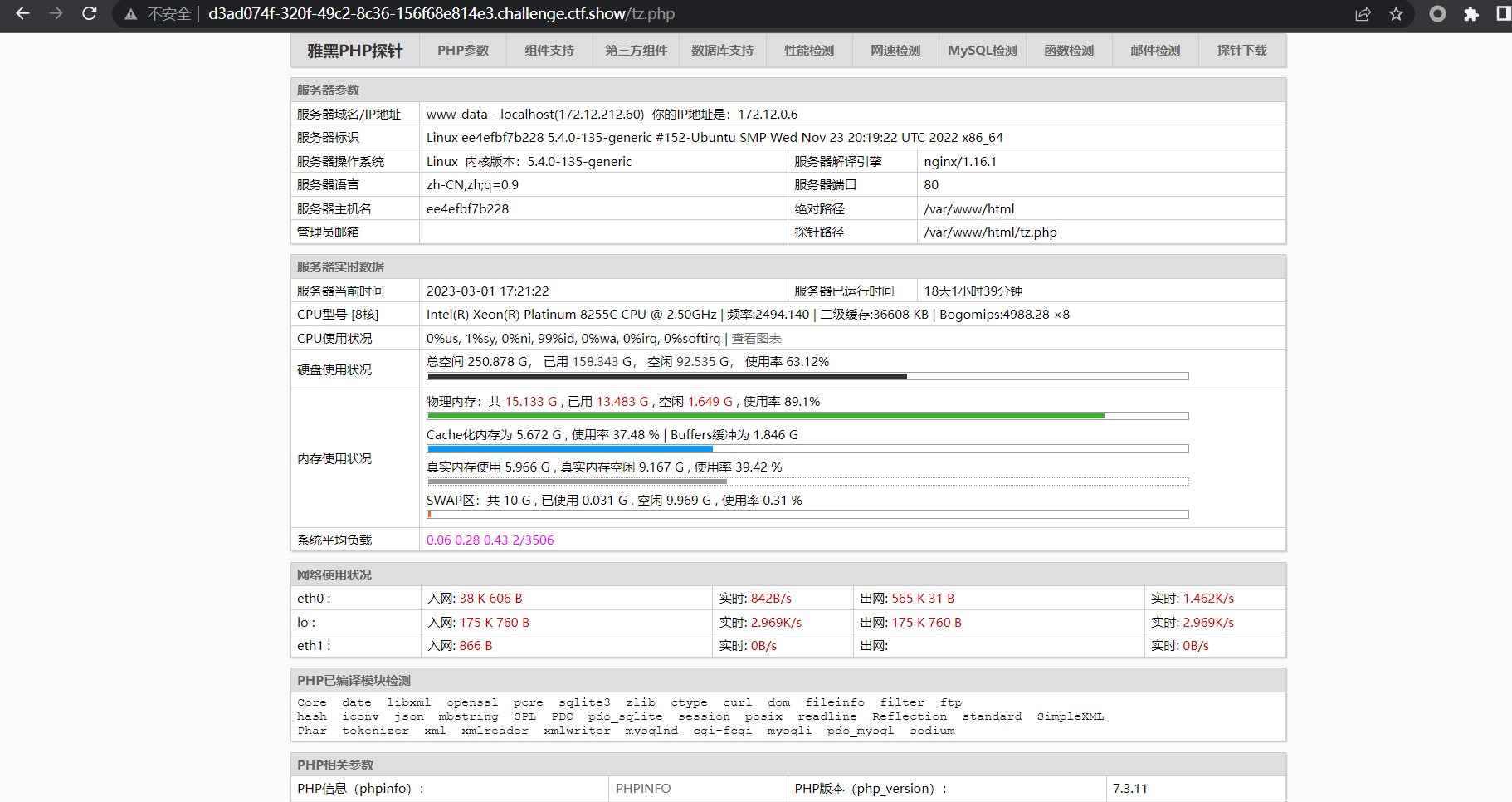
Task: Open the 邮件检测 nav tab
Action: tap(1155, 51)
